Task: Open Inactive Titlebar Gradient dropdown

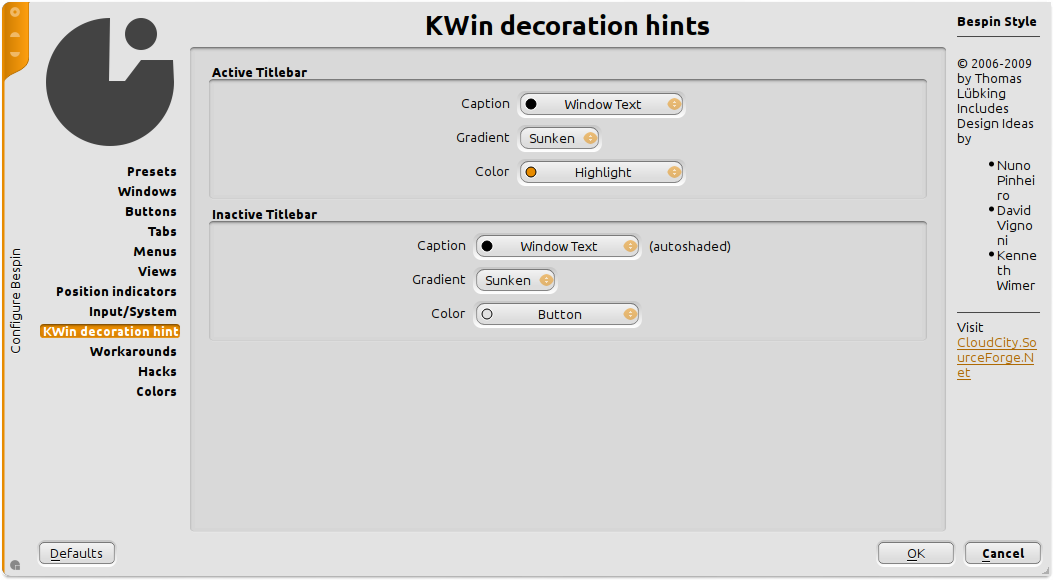Action: (x=515, y=280)
